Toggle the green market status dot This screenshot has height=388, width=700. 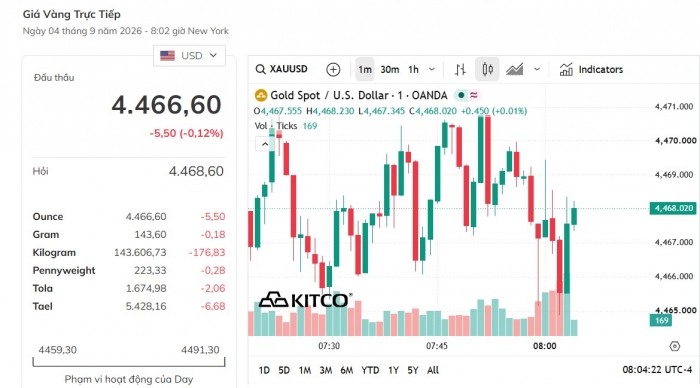[461, 95]
